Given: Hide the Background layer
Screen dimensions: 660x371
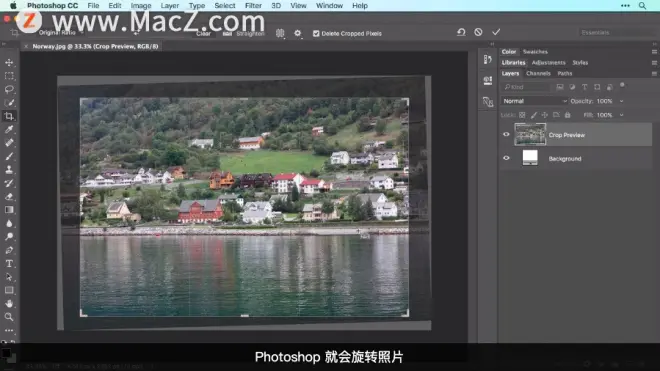Looking at the screenshot, I should (x=506, y=158).
